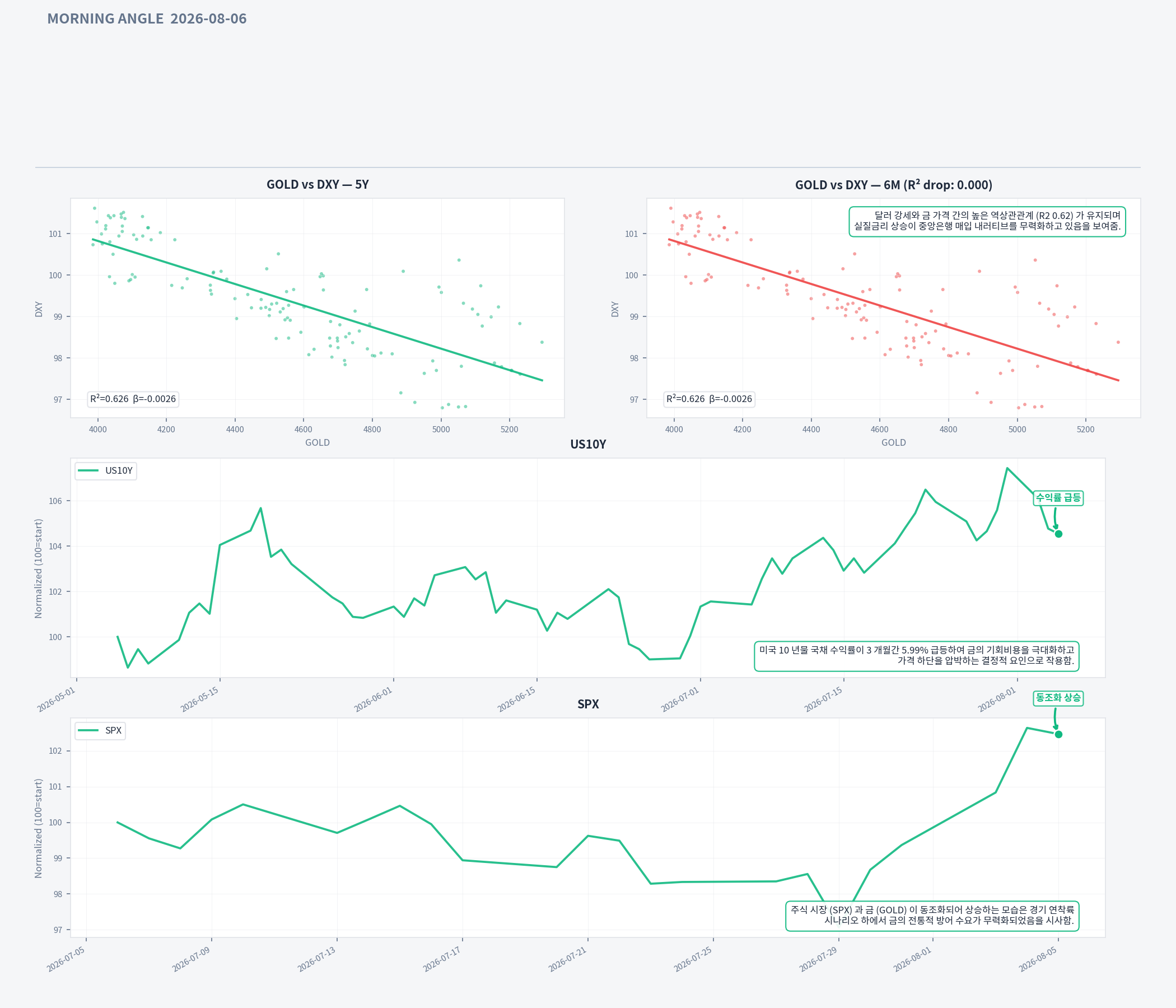Click the 2026-07-17 date tick label
Image resolution: width=1176 pixels, height=1008 pixels.
click(443, 959)
